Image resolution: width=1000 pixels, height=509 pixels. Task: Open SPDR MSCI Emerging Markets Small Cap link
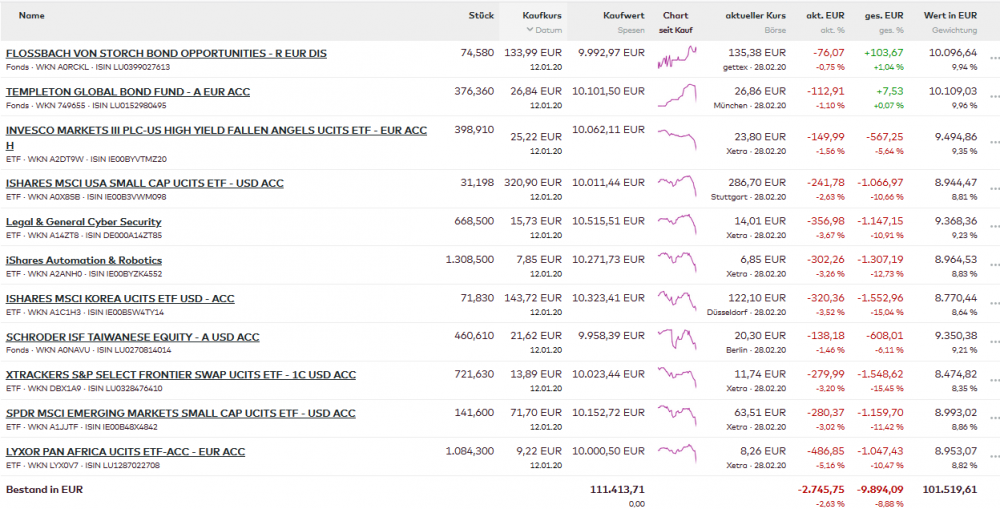pos(181,413)
